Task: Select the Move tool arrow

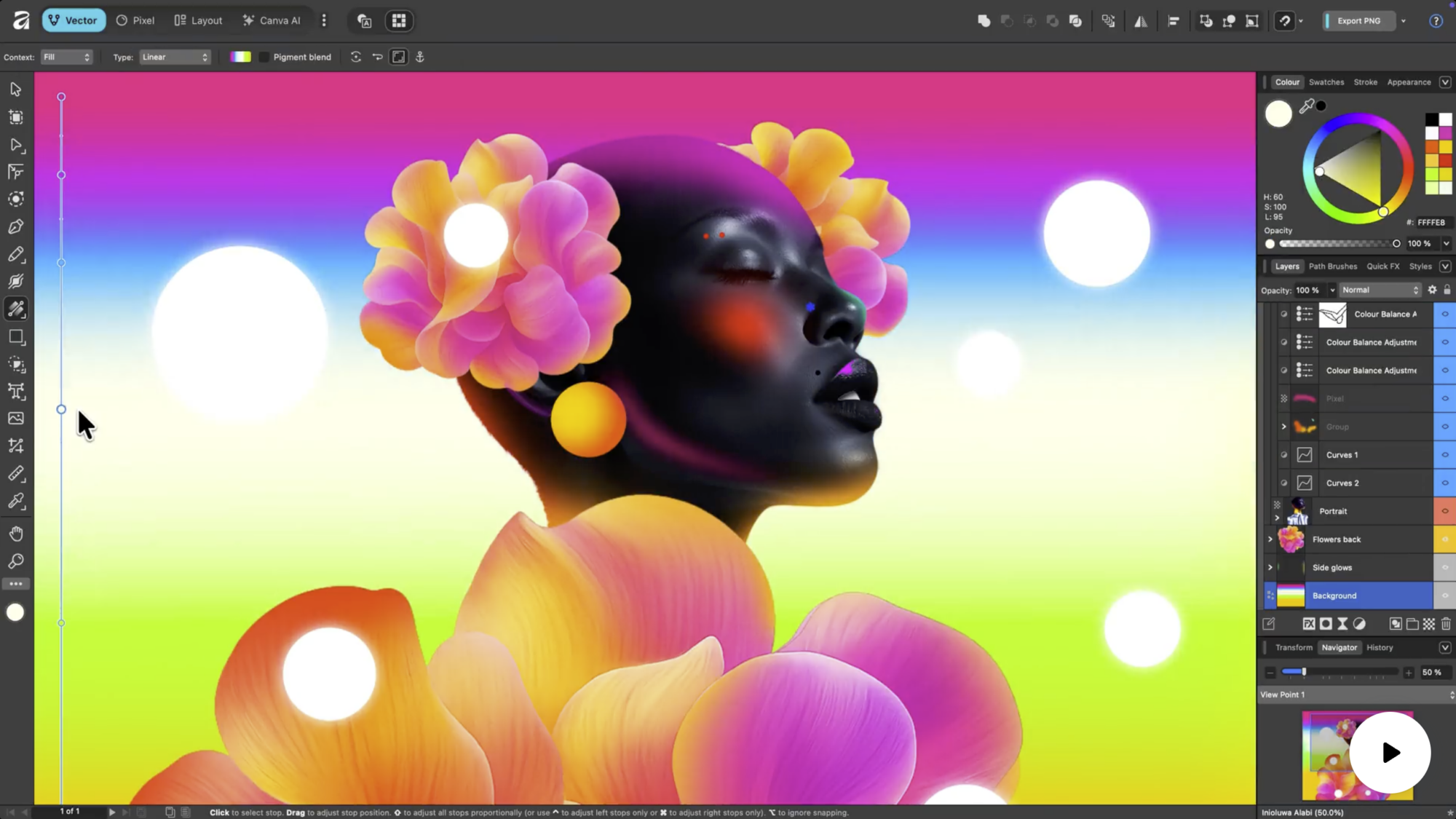Action: click(16, 90)
